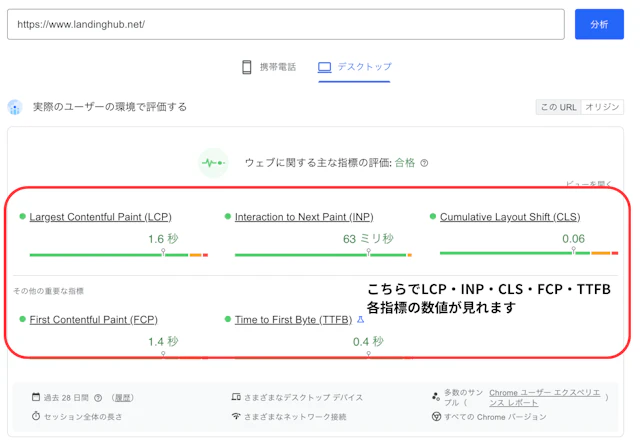The height and width of the screenshot is (444, 640).
Task: Click the devices icon beside さまざまなデスクトップ デバイス
Action: pyautogui.click(x=236, y=397)
